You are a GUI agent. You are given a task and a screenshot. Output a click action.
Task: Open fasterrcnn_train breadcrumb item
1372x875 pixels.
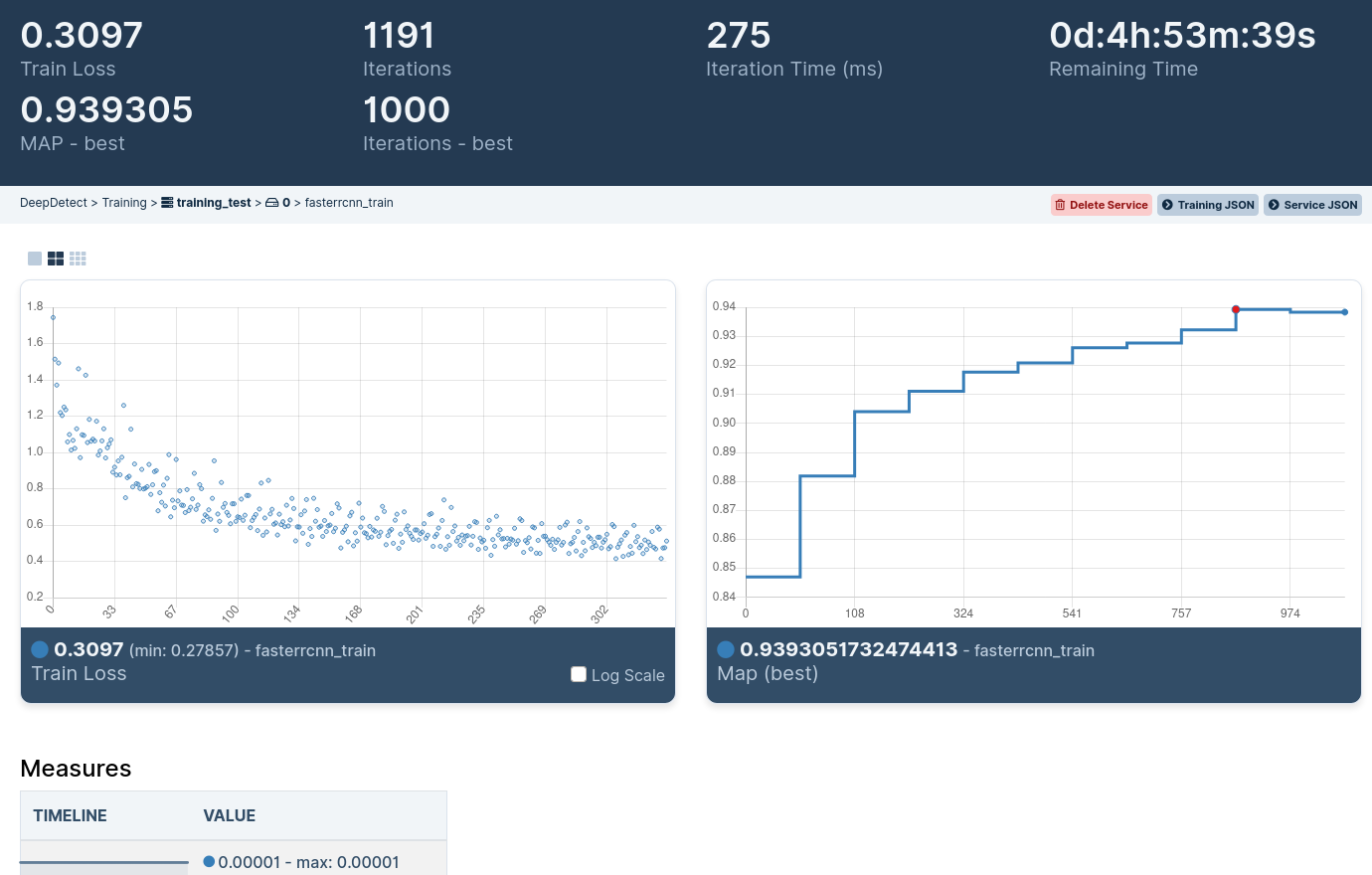click(x=349, y=203)
